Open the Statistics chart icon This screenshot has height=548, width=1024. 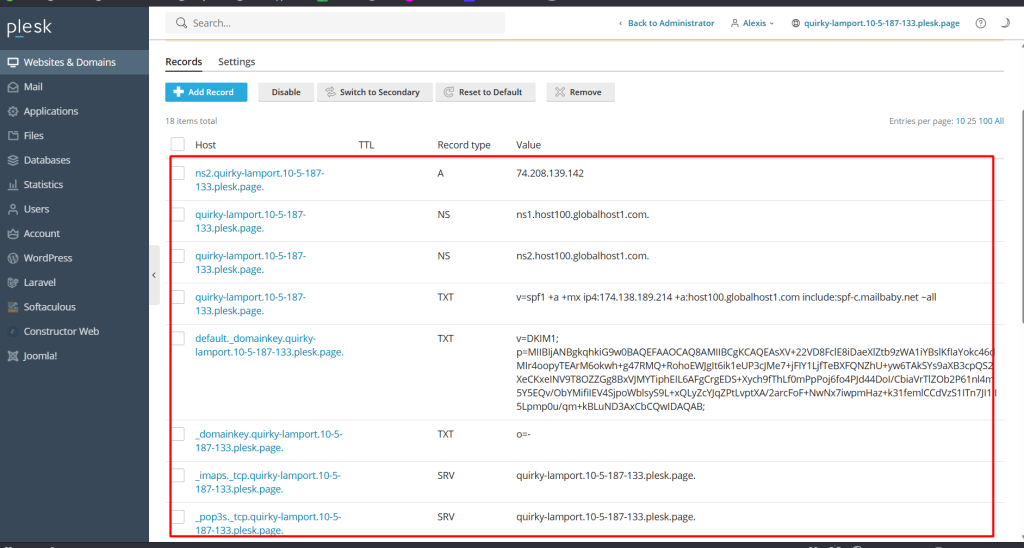point(12,185)
